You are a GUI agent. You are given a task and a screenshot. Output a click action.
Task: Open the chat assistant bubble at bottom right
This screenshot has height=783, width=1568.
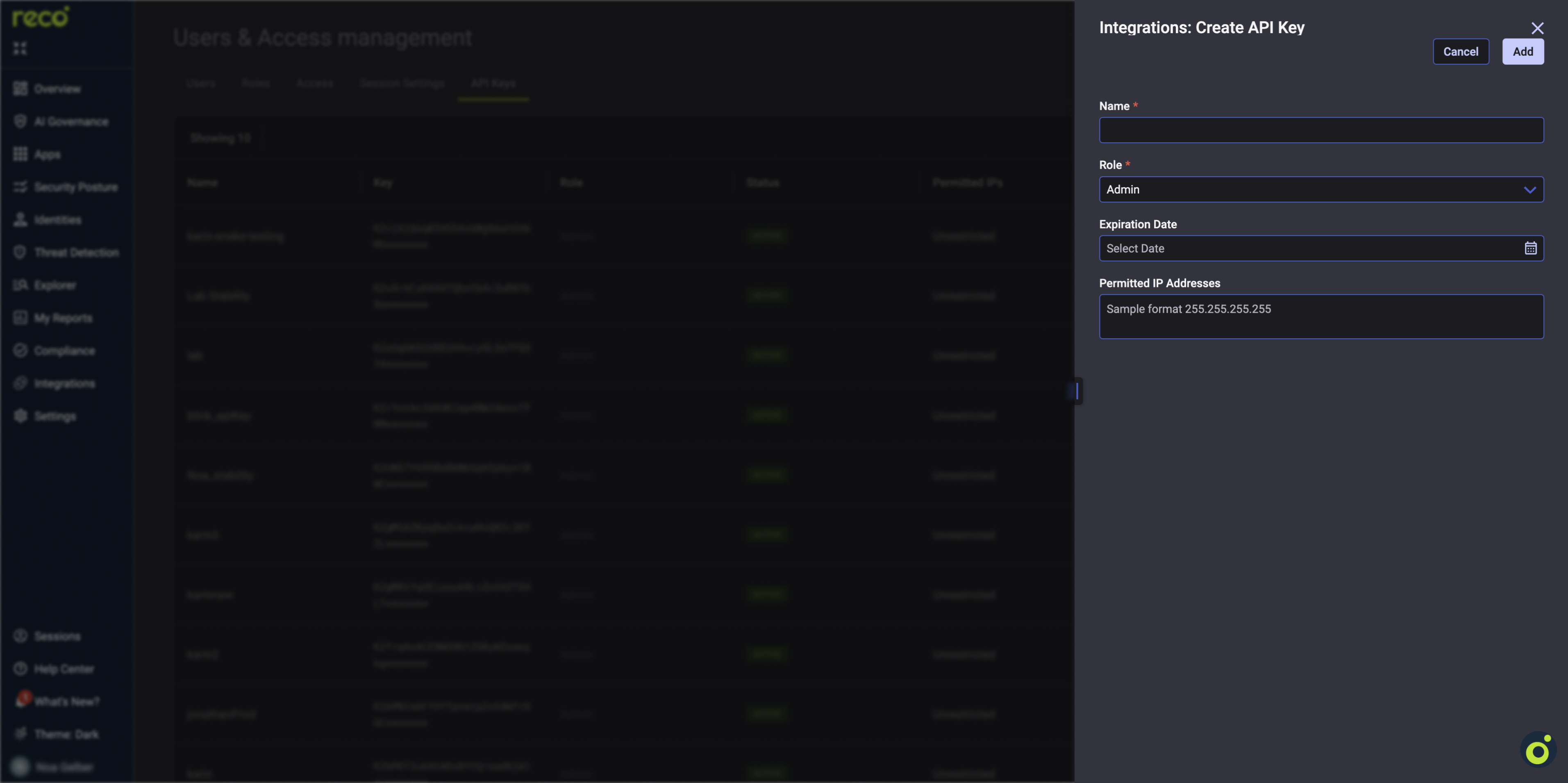pyautogui.click(x=1538, y=749)
